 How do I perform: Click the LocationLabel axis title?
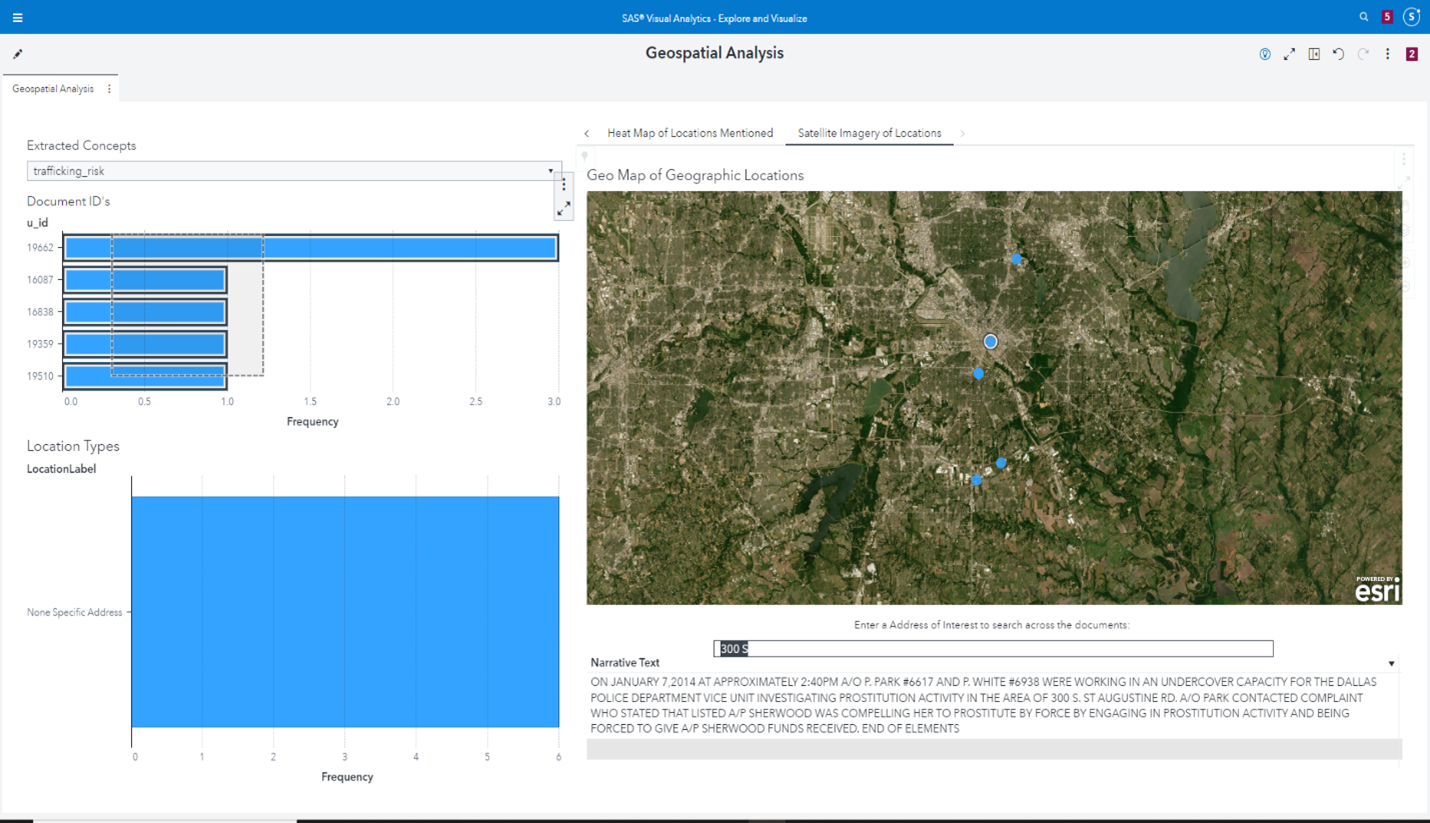[x=61, y=469]
